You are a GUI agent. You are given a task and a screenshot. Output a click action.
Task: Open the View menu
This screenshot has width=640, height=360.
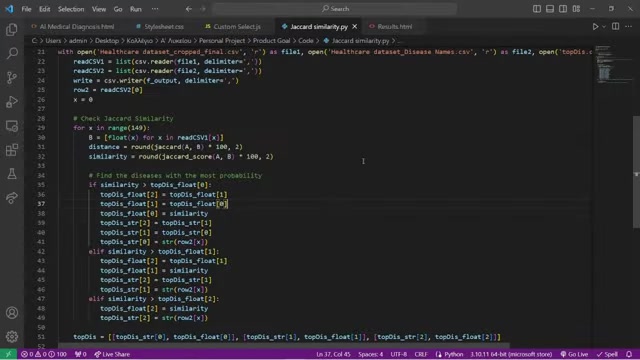point(99,9)
